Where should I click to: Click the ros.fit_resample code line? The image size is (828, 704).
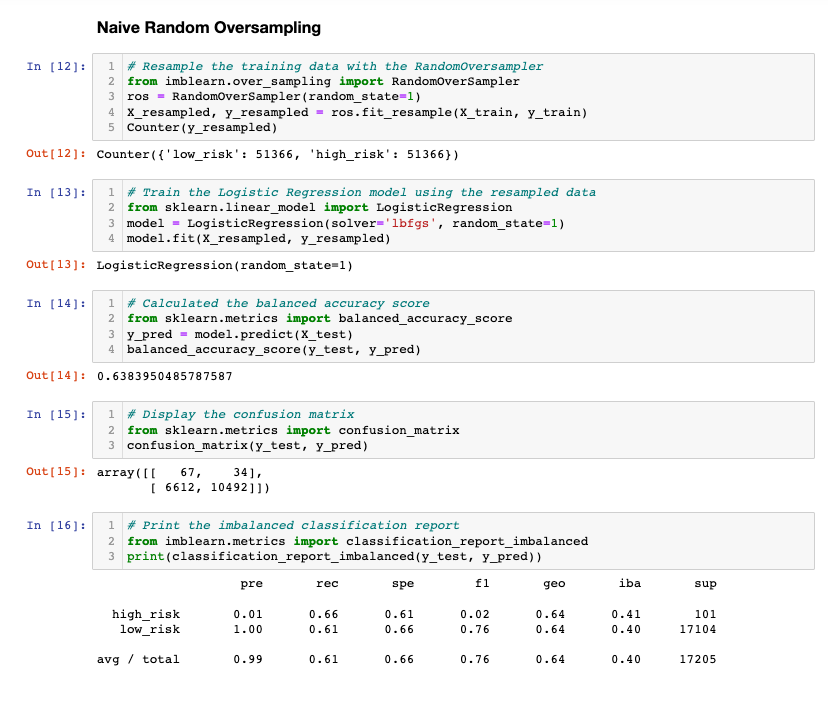357,112
